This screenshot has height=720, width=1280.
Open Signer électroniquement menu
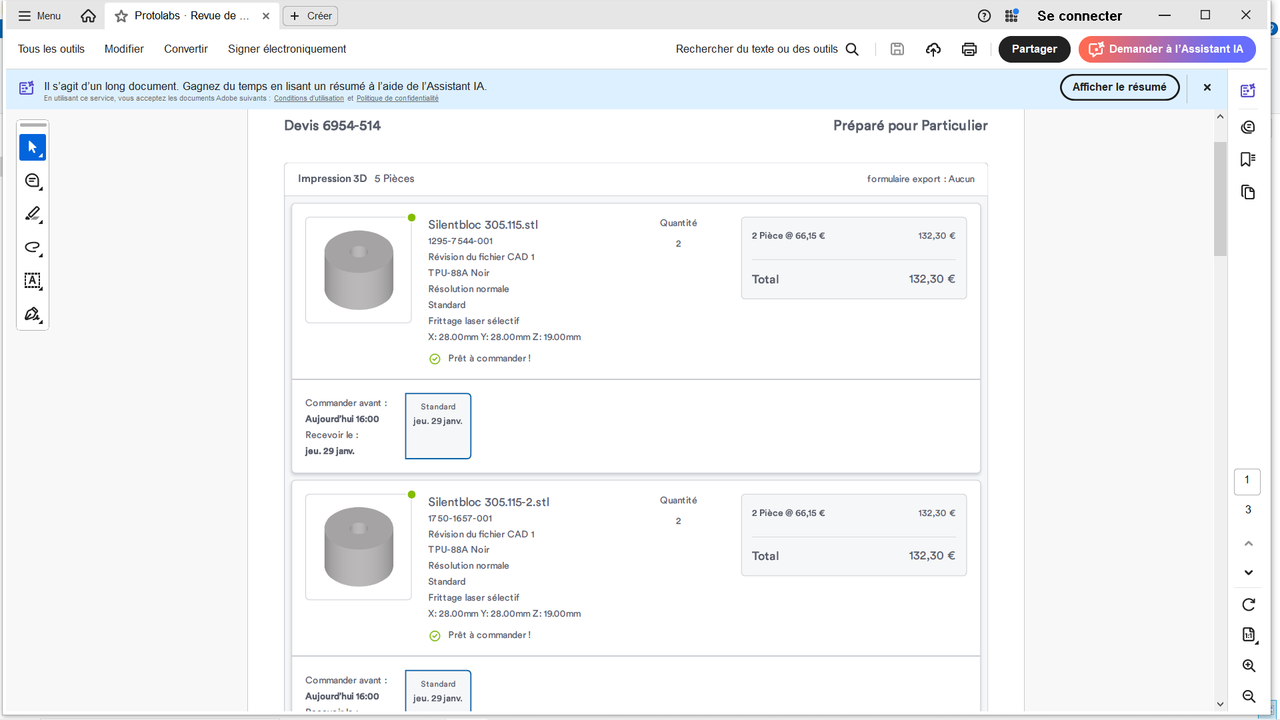click(x=287, y=49)
